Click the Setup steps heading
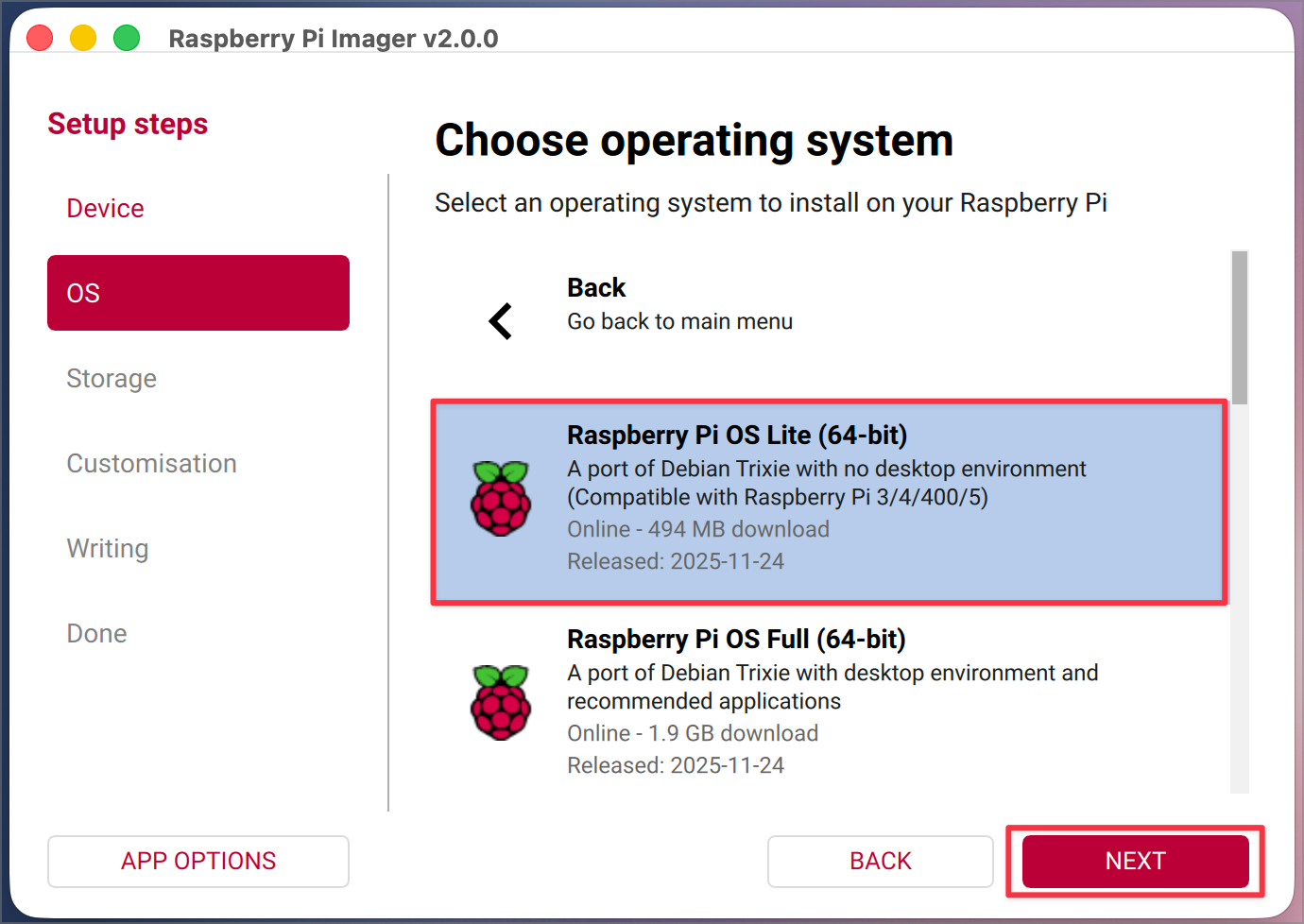Image resolution: width=1304 pixels, height=924 pixels. (x=128, y=124)
